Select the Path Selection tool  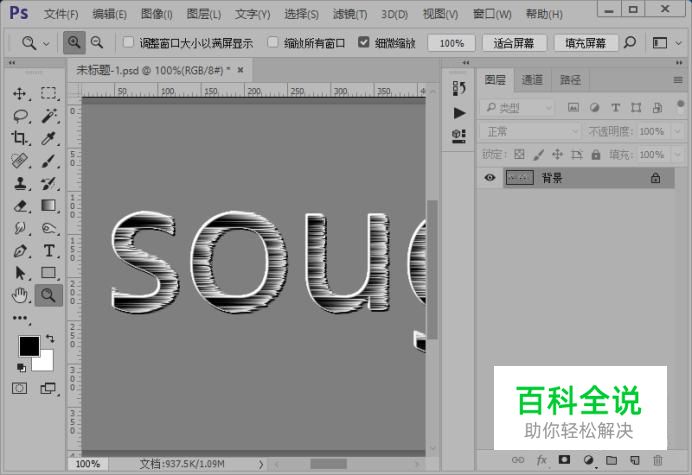click(19, 273)
